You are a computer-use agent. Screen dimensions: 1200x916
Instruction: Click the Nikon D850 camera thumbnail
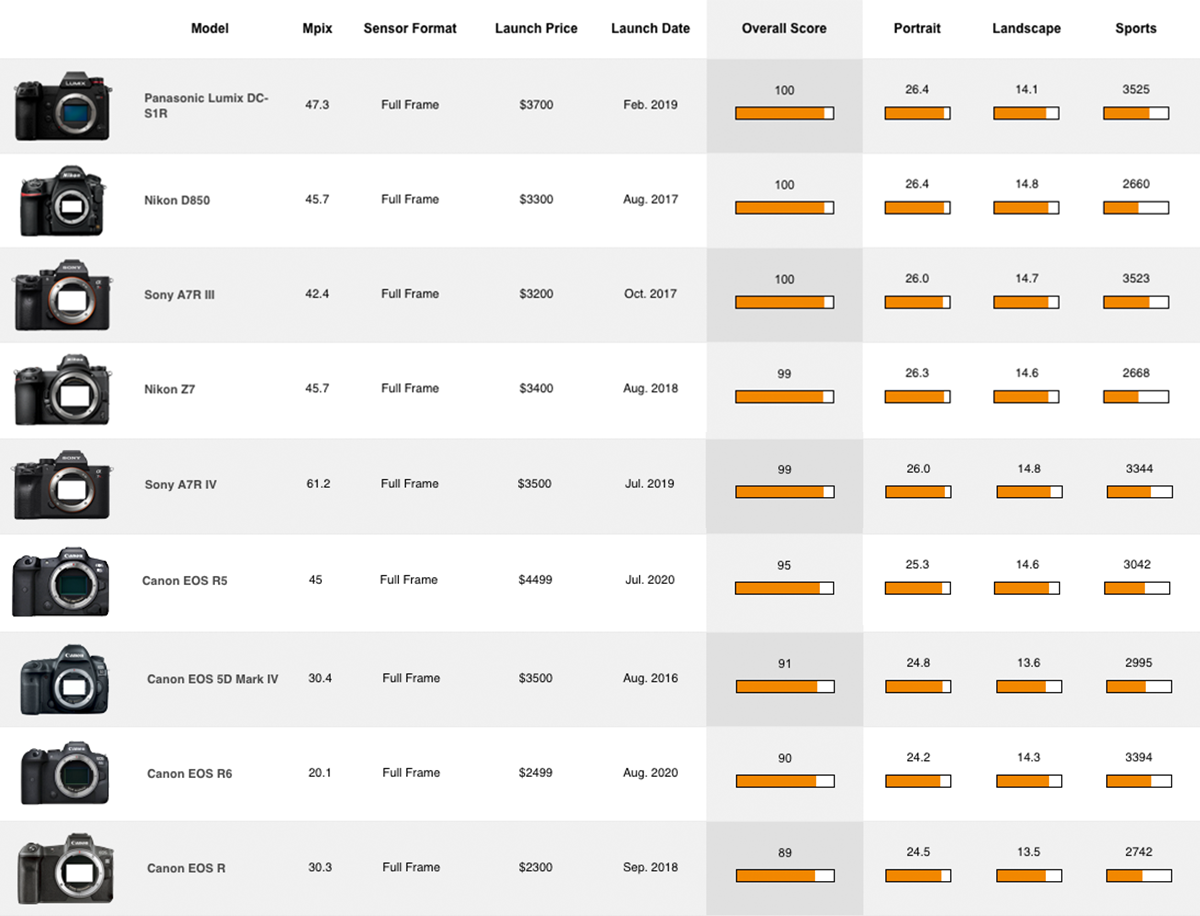[x=62, y=200]
